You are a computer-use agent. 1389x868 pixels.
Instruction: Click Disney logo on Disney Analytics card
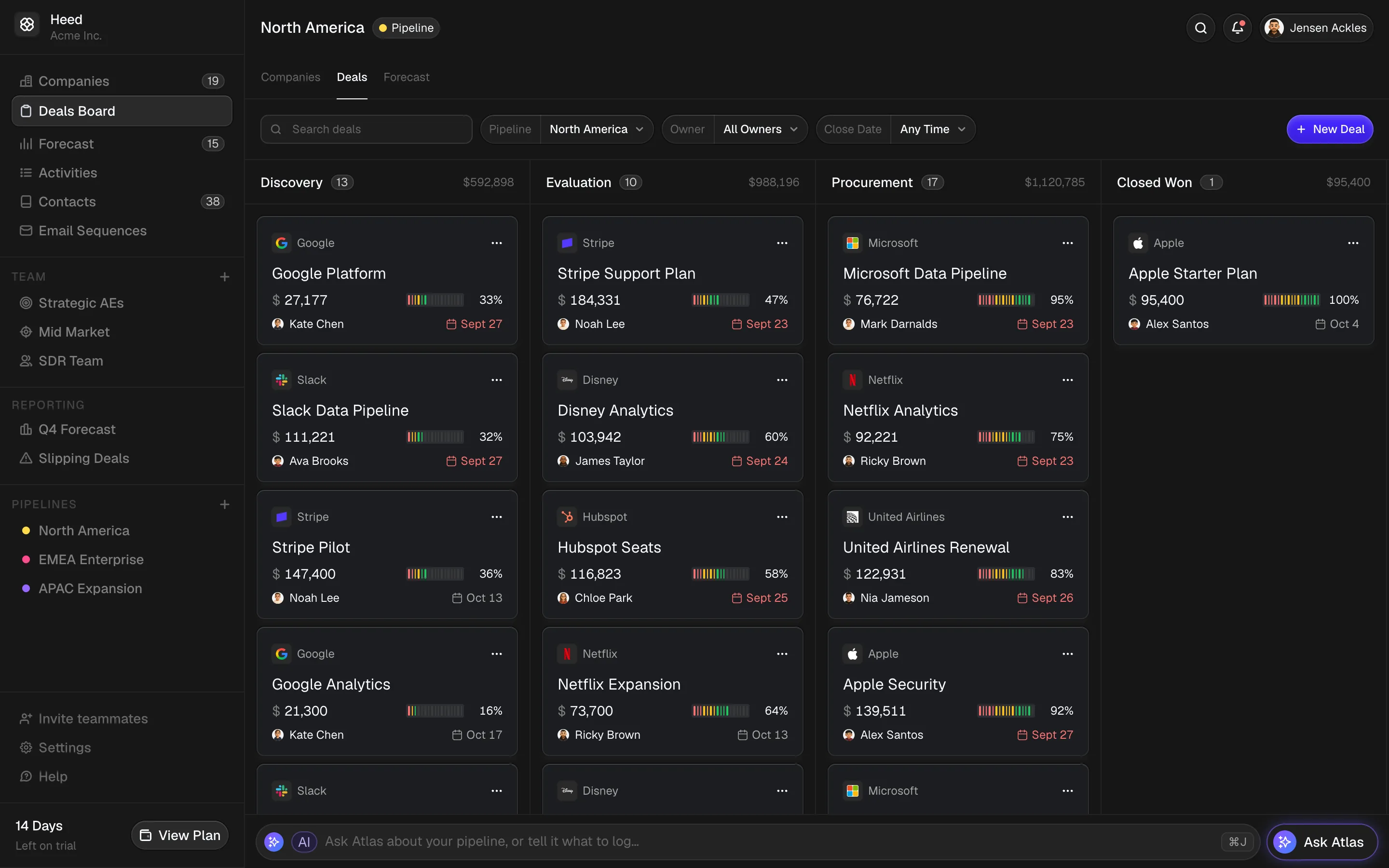pos(567,380)
